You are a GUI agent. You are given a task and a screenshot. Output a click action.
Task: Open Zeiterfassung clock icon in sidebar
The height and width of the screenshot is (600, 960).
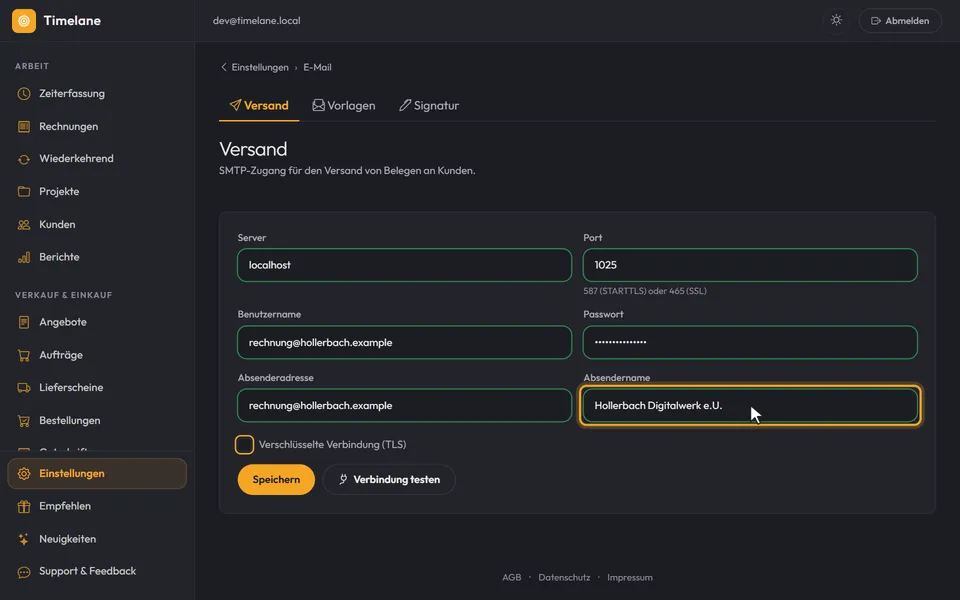coord(24,94)
